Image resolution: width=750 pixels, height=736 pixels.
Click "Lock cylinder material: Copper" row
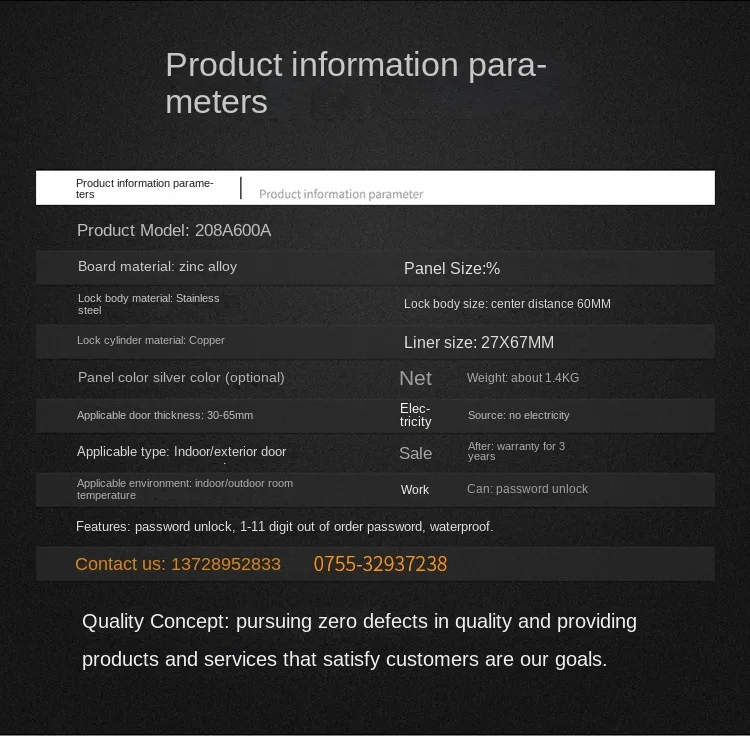point(151,341)
